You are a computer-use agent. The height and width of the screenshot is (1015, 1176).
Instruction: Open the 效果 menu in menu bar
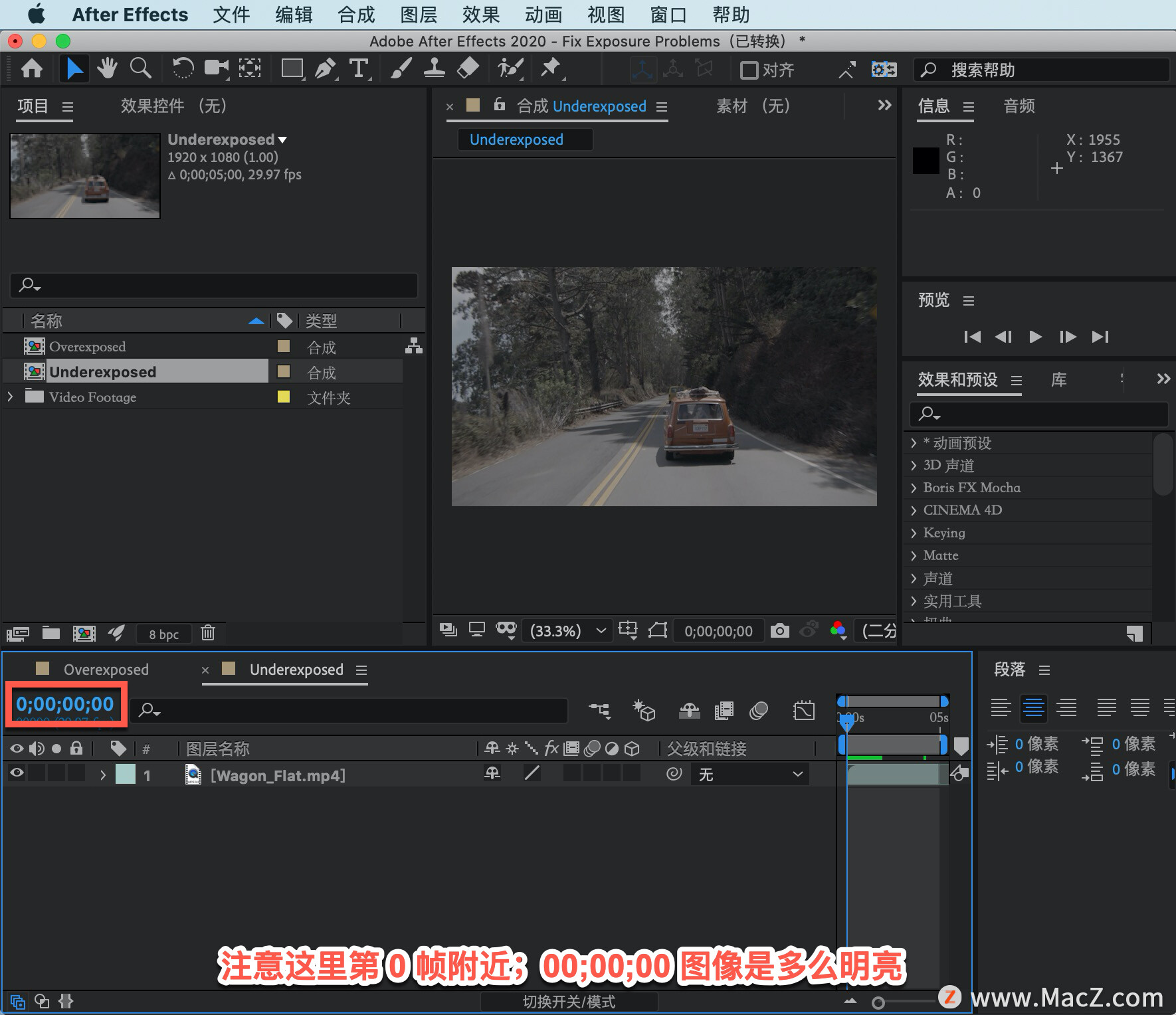tap(481, 15)
